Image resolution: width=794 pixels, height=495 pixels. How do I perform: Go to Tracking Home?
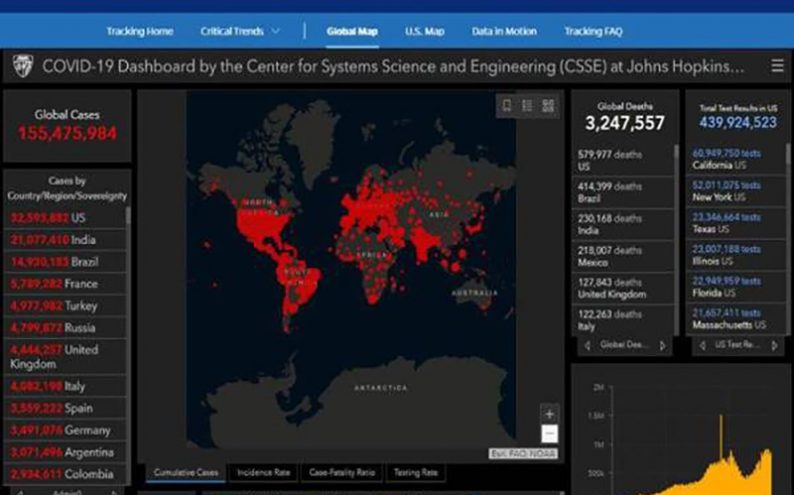139,31
